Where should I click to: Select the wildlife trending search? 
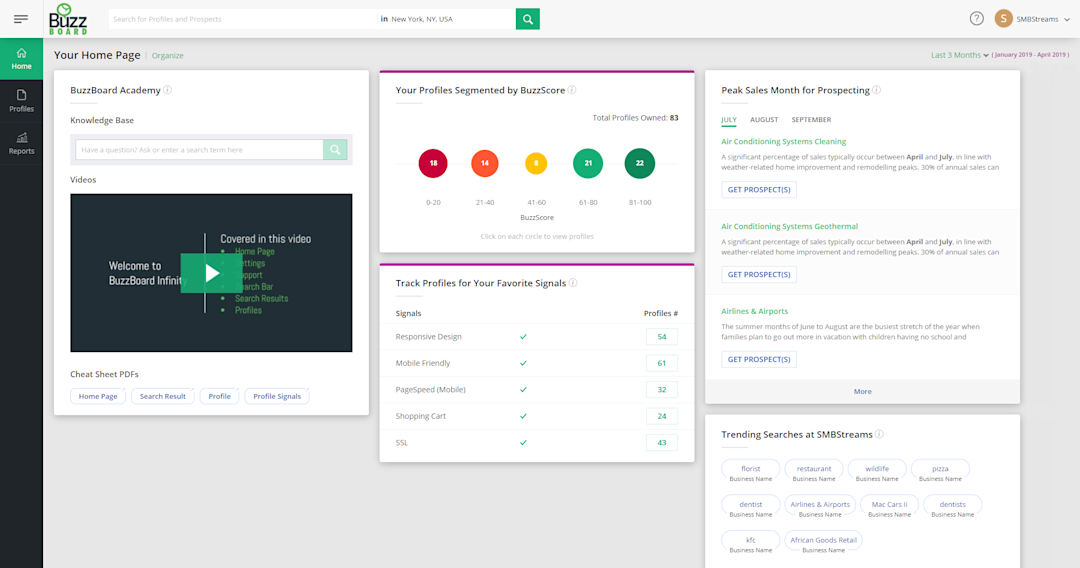tap(877, 469)
